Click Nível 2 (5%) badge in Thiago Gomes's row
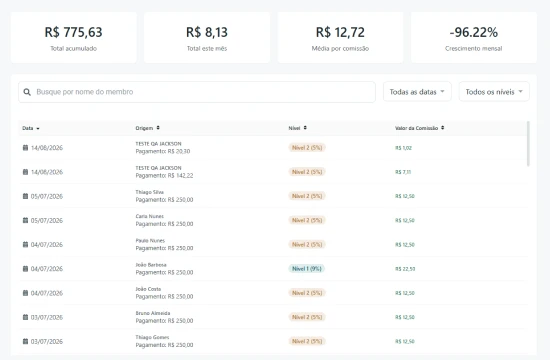 307,341
